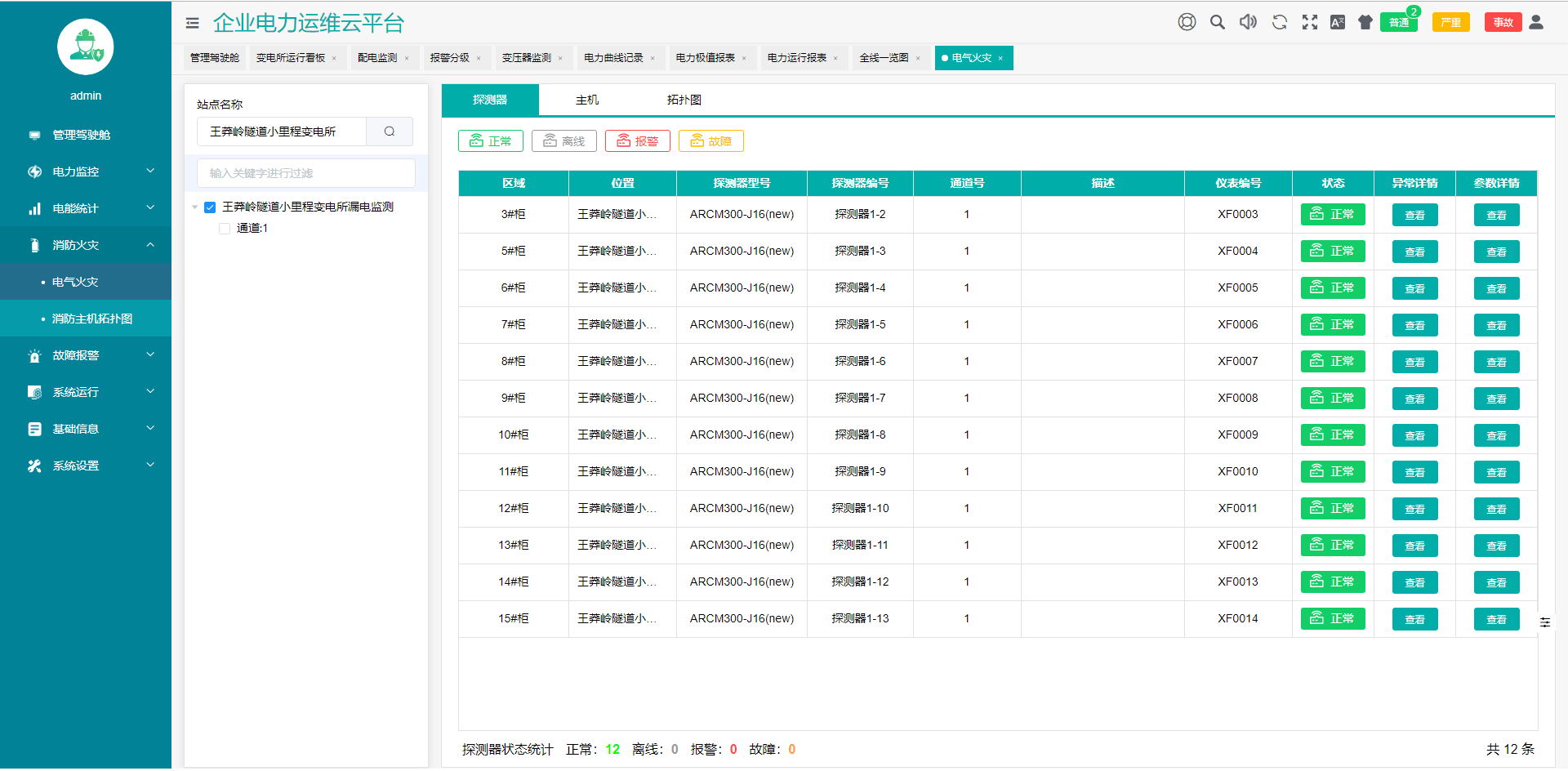Collapse the 消防火灾 menu chevron
The width and height of the screenshot is (1568, 771).
(150, 244)
